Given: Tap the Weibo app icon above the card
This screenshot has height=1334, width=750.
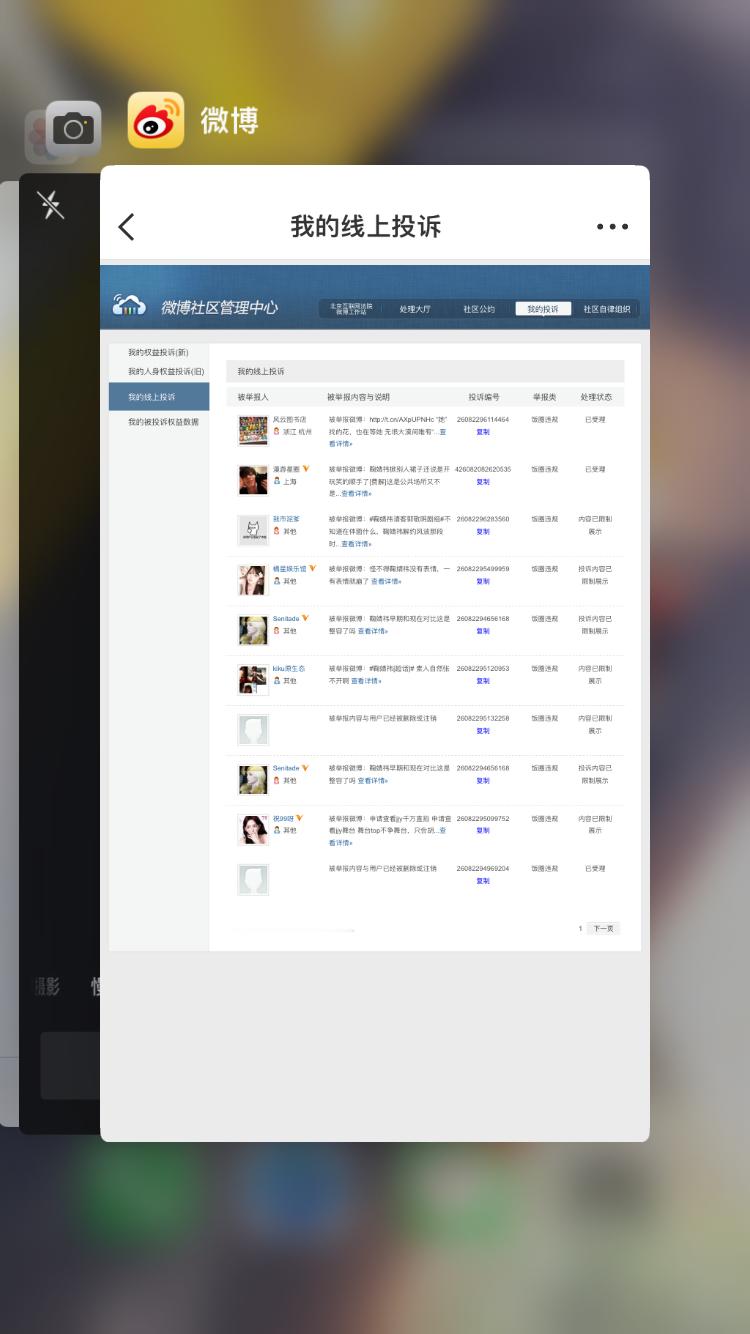Looking at the screenshot, I should pyautogui.click(x=156, y=120).
